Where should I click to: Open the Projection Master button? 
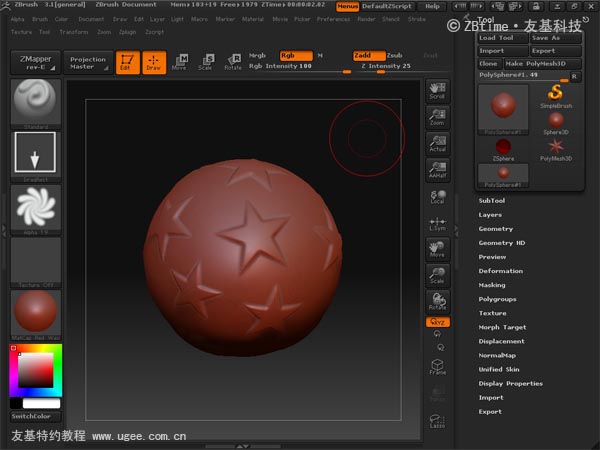tap(88, 62)
